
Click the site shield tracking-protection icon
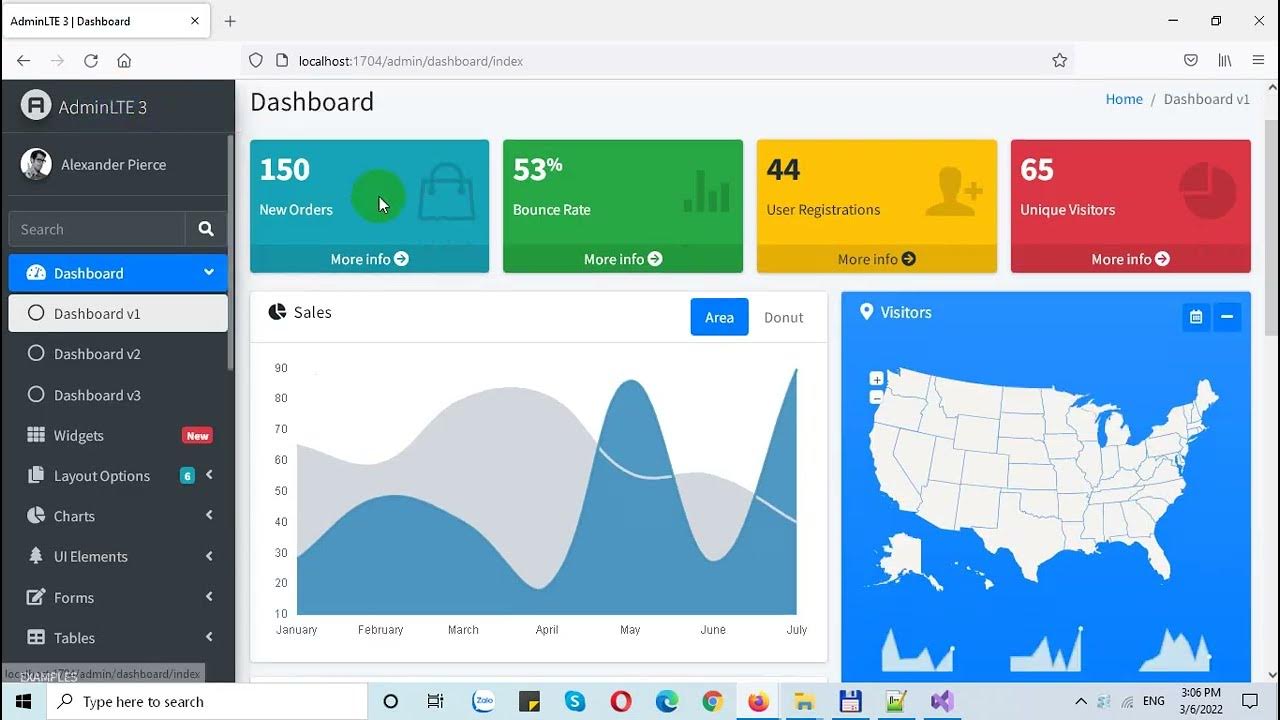pyautogui.click(x=256, y=61)
